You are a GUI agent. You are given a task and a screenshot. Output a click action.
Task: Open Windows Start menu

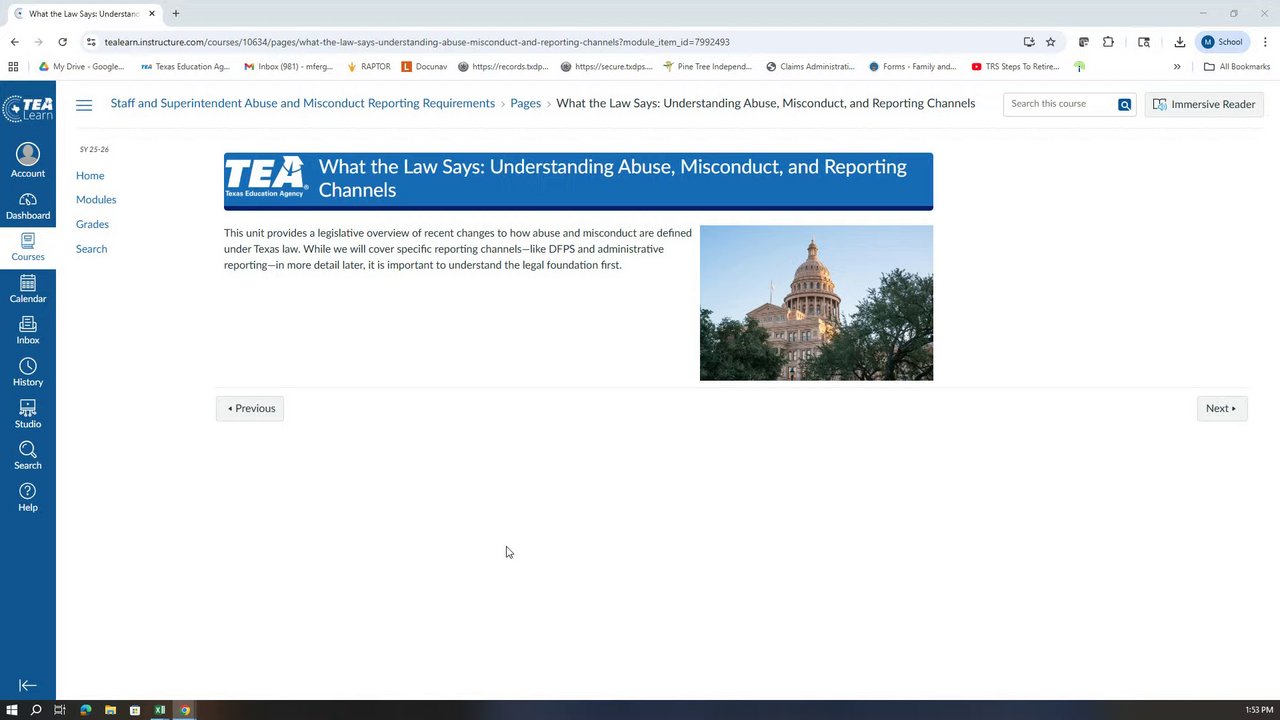12,710
